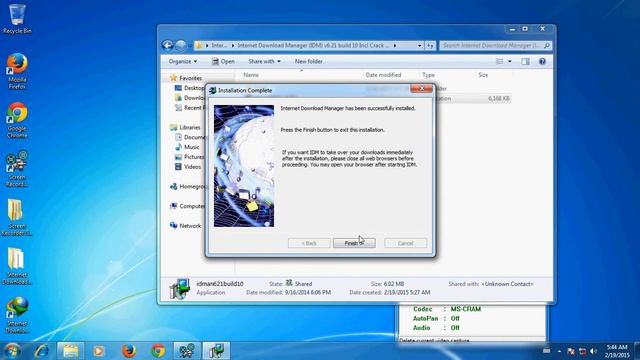Toggle the preview pane icon
The image size is (640, 360).
point(525,61)
